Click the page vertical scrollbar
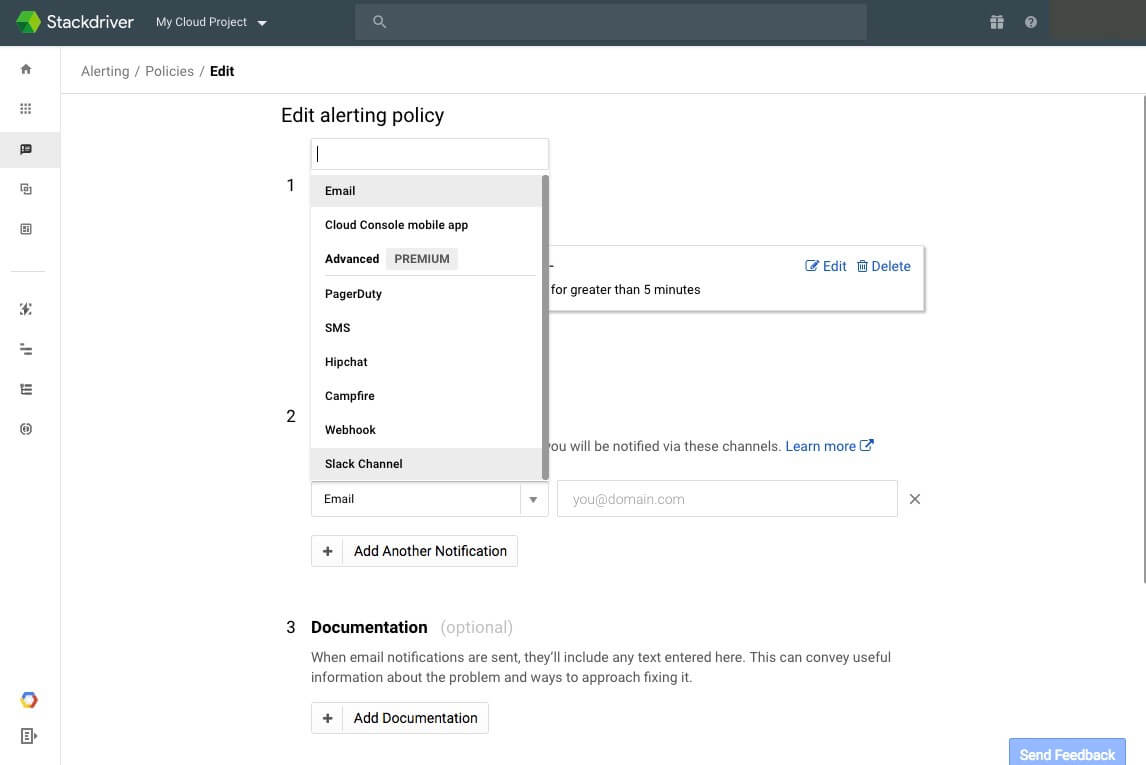The width and height of the screenshot is (1146, 765). click(x=1143, y=340)
